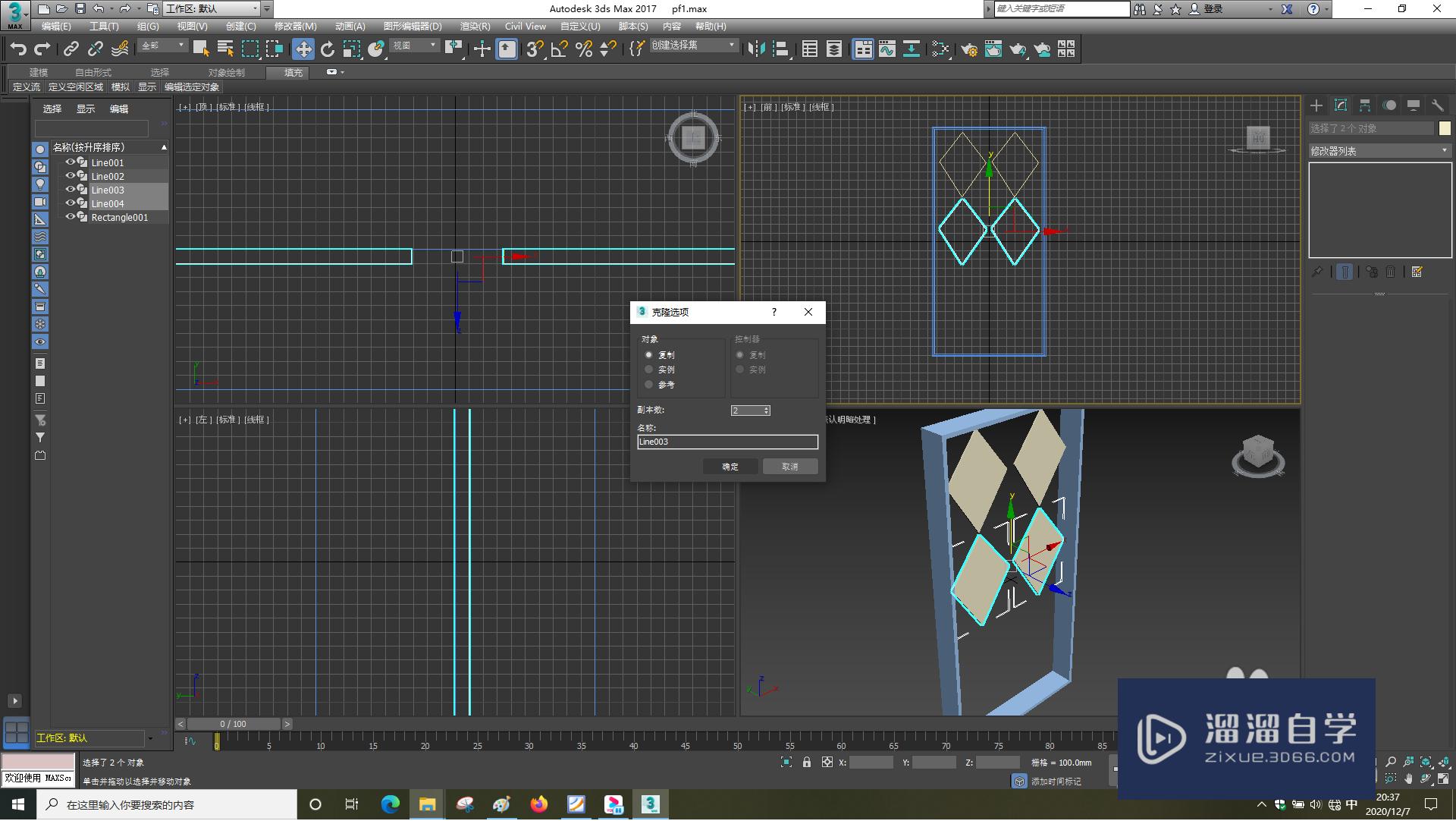
Task: Open the Rendering (R) menu
Action: coord(475,27)
